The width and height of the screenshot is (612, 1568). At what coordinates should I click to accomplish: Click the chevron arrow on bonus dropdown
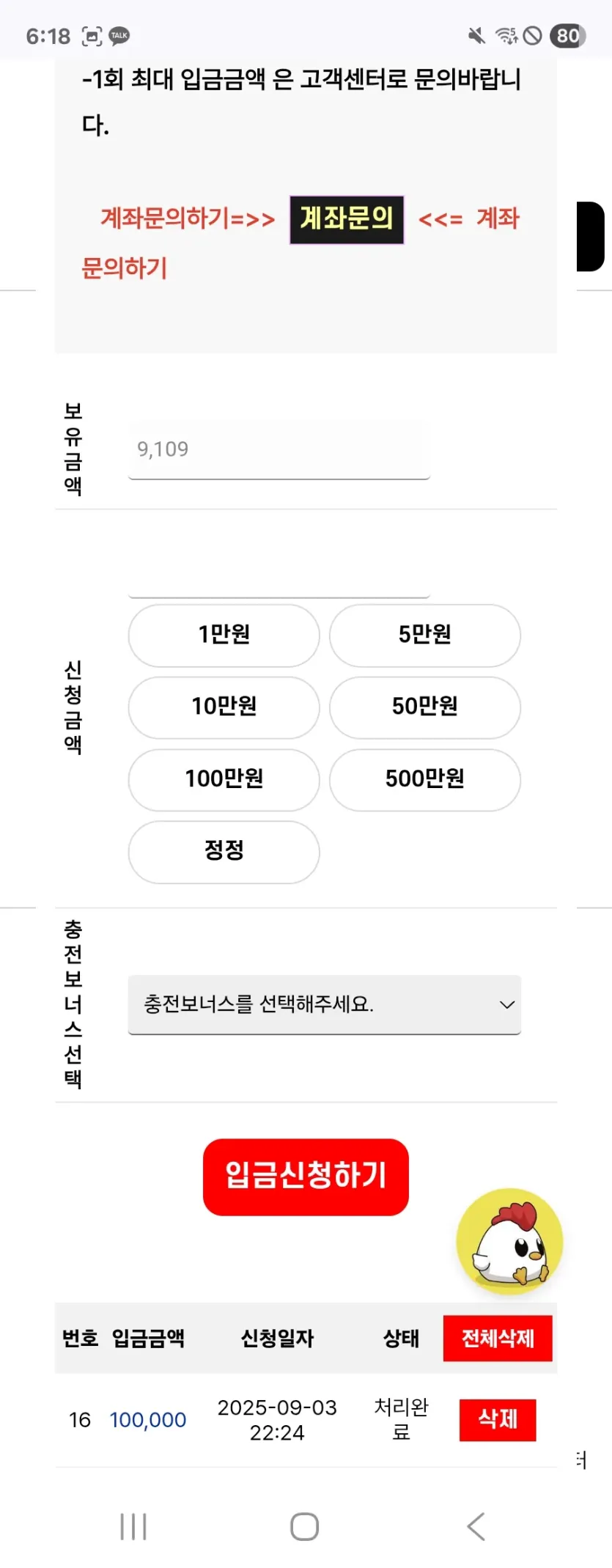[x=506, y=1004]
